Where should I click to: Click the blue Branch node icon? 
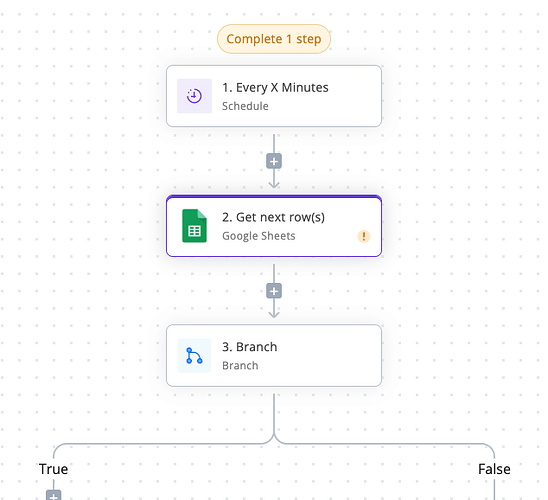pyautogui.click(x=194, y=355)
